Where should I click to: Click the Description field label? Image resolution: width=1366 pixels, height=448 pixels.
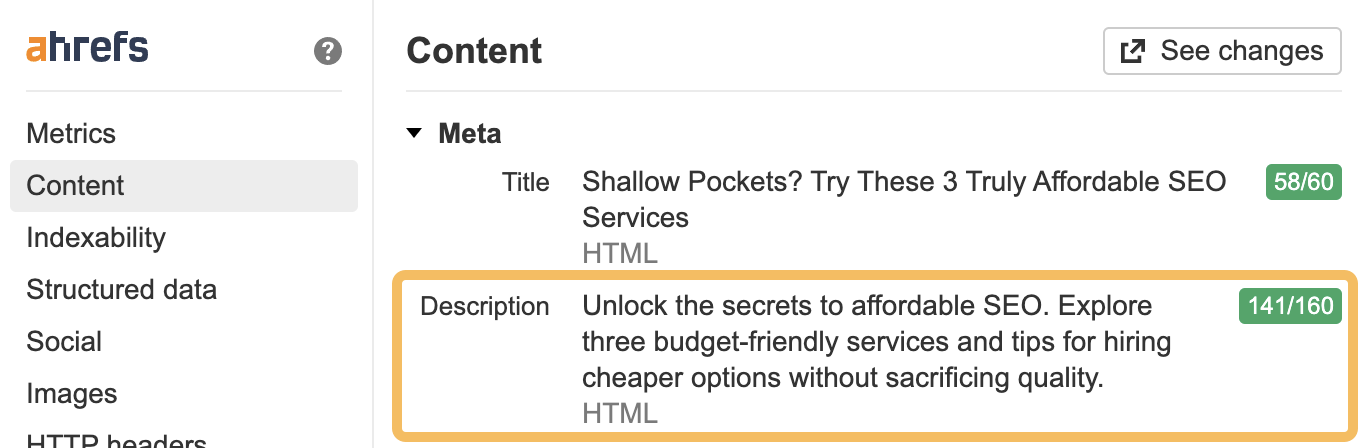[485, 306]
